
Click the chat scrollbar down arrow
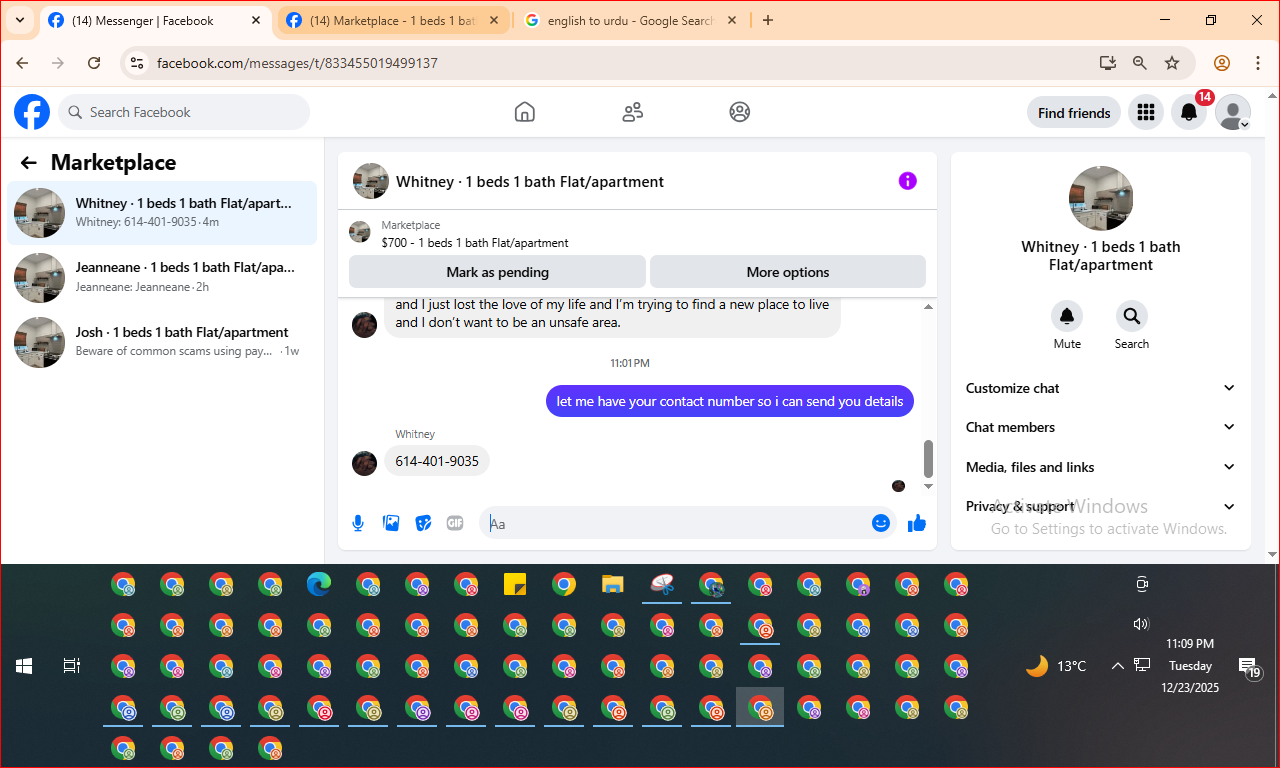(928, 486)
